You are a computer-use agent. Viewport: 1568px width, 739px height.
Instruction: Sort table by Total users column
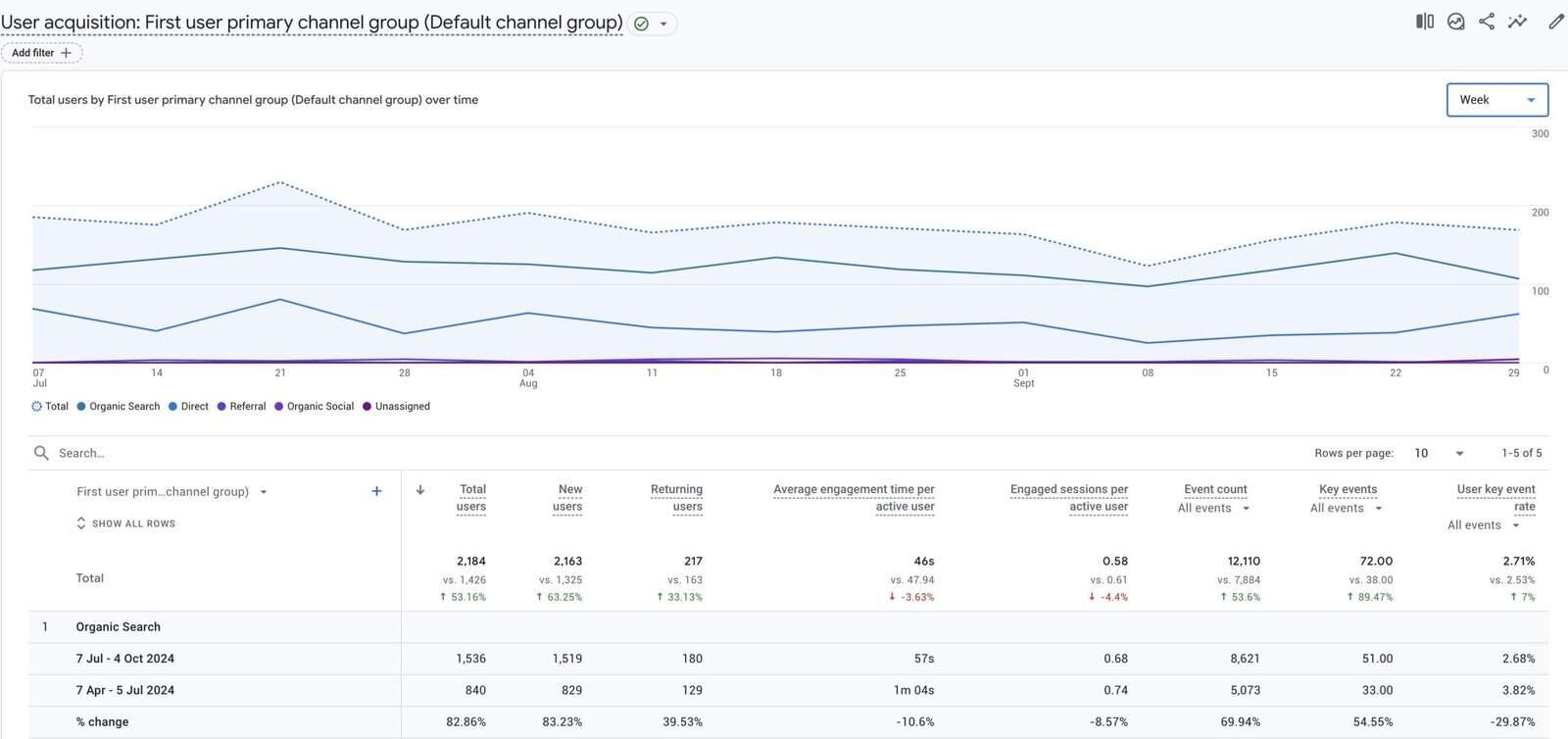pos(471,497)
